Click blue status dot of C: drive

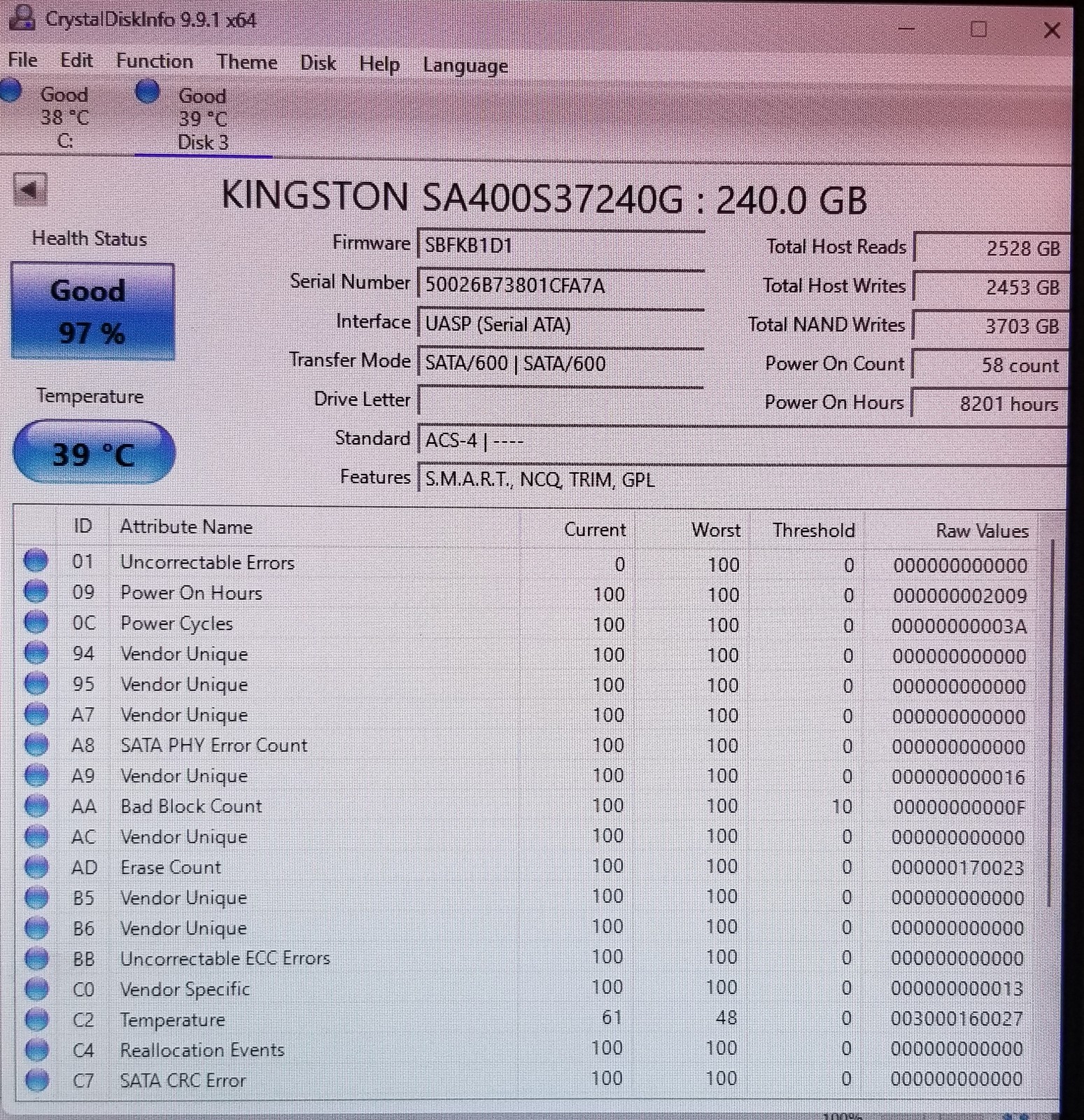click(x=10, y=91)
